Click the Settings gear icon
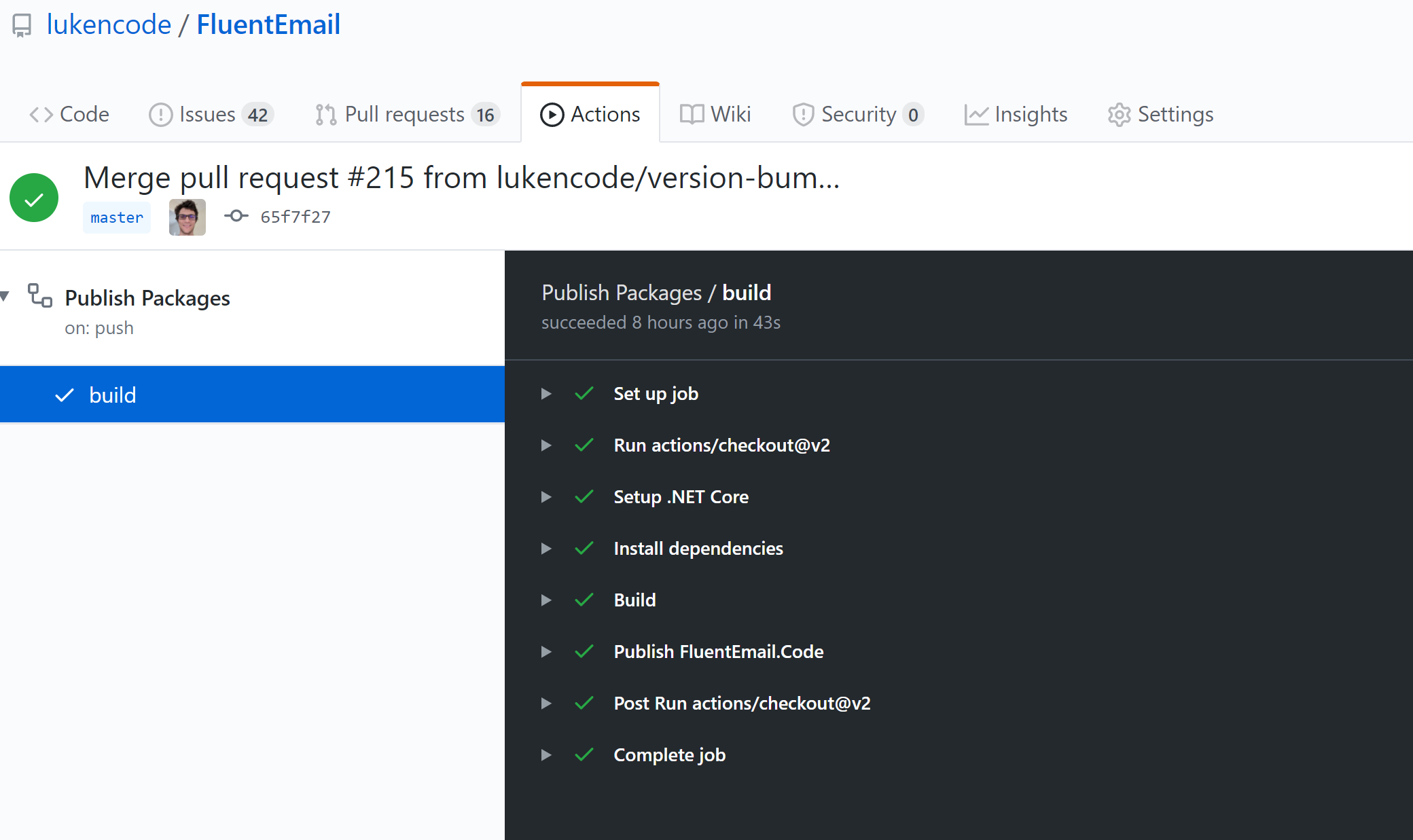The image size is (1413, 840). [x=1119, y=115]
